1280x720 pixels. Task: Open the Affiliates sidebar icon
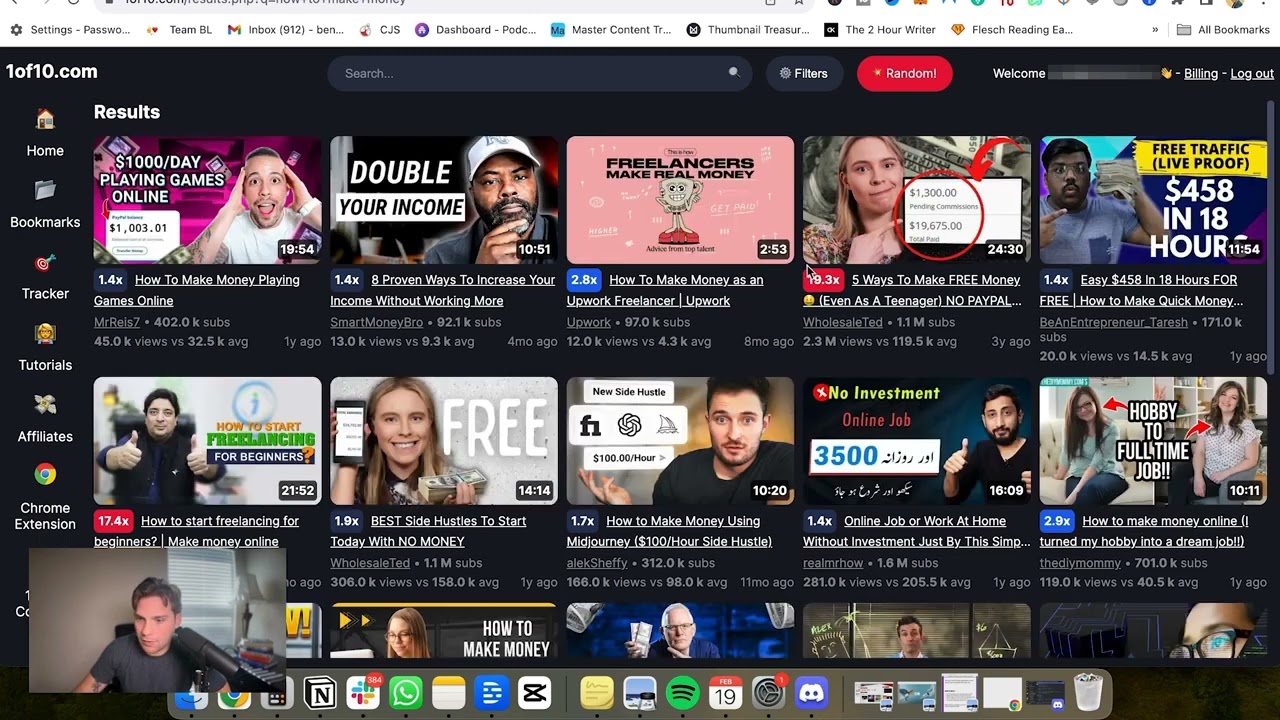(x=45, y=405)
